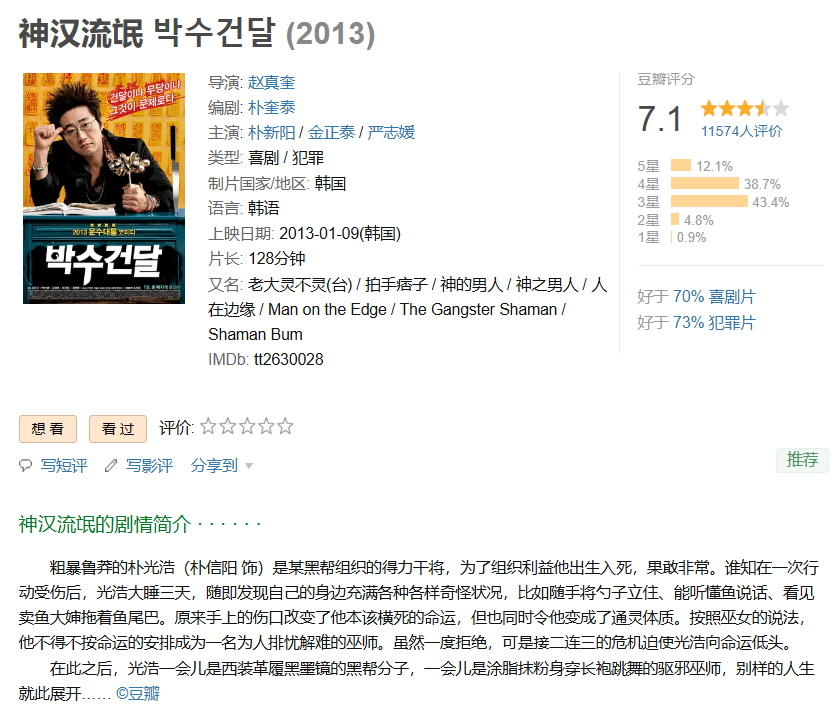Screen dimensions: 838x716
Task: Expand the 分享到 dropdown arrow
Action: (x=249, y=466)
